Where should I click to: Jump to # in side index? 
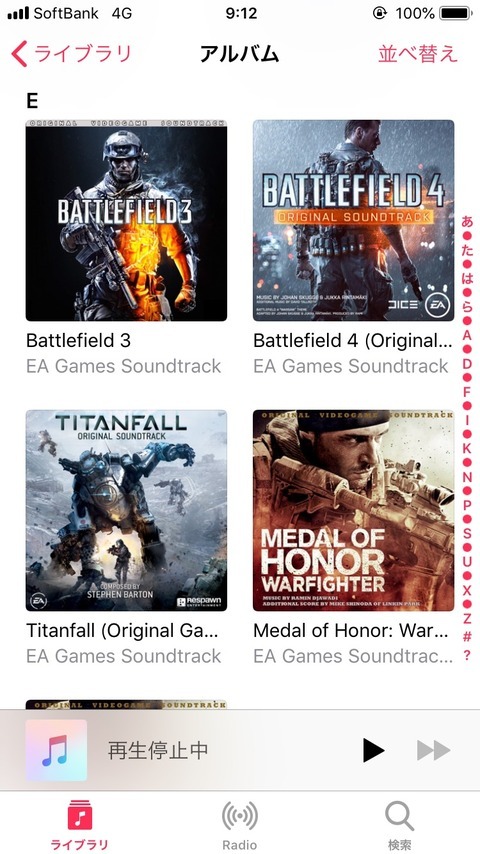[x=467, y=636]
